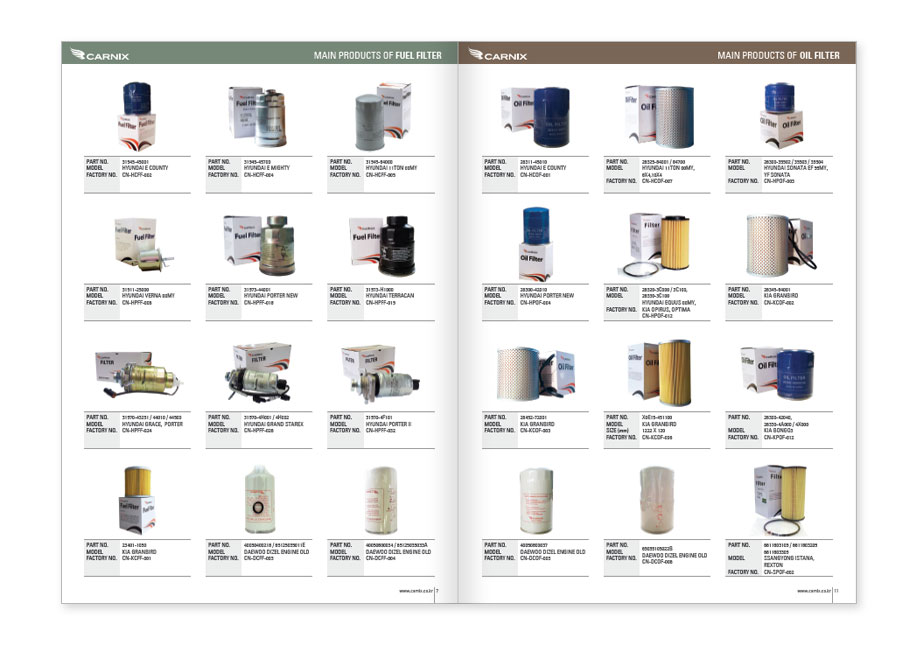920x648 pixels.
Task: Select factory number CN-DCFF-004
Action: (x=380, y=558)
